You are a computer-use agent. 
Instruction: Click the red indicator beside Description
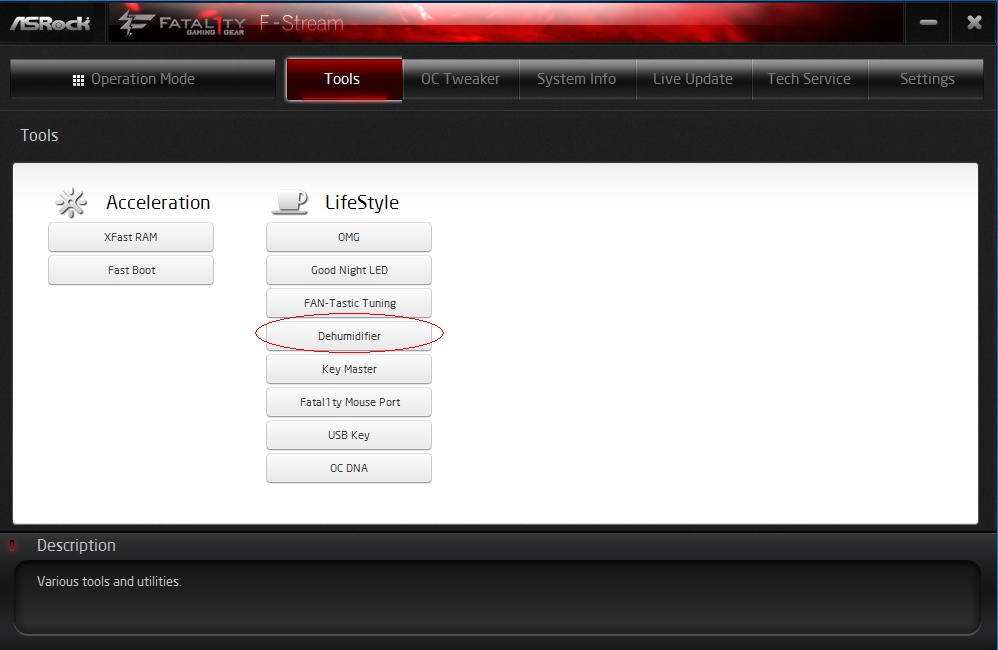(x=11, y=545)
